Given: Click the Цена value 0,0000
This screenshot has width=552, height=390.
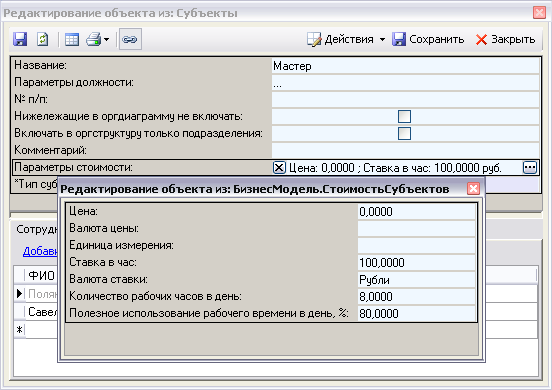Looking at the screenshot, I should pos(416,212).
